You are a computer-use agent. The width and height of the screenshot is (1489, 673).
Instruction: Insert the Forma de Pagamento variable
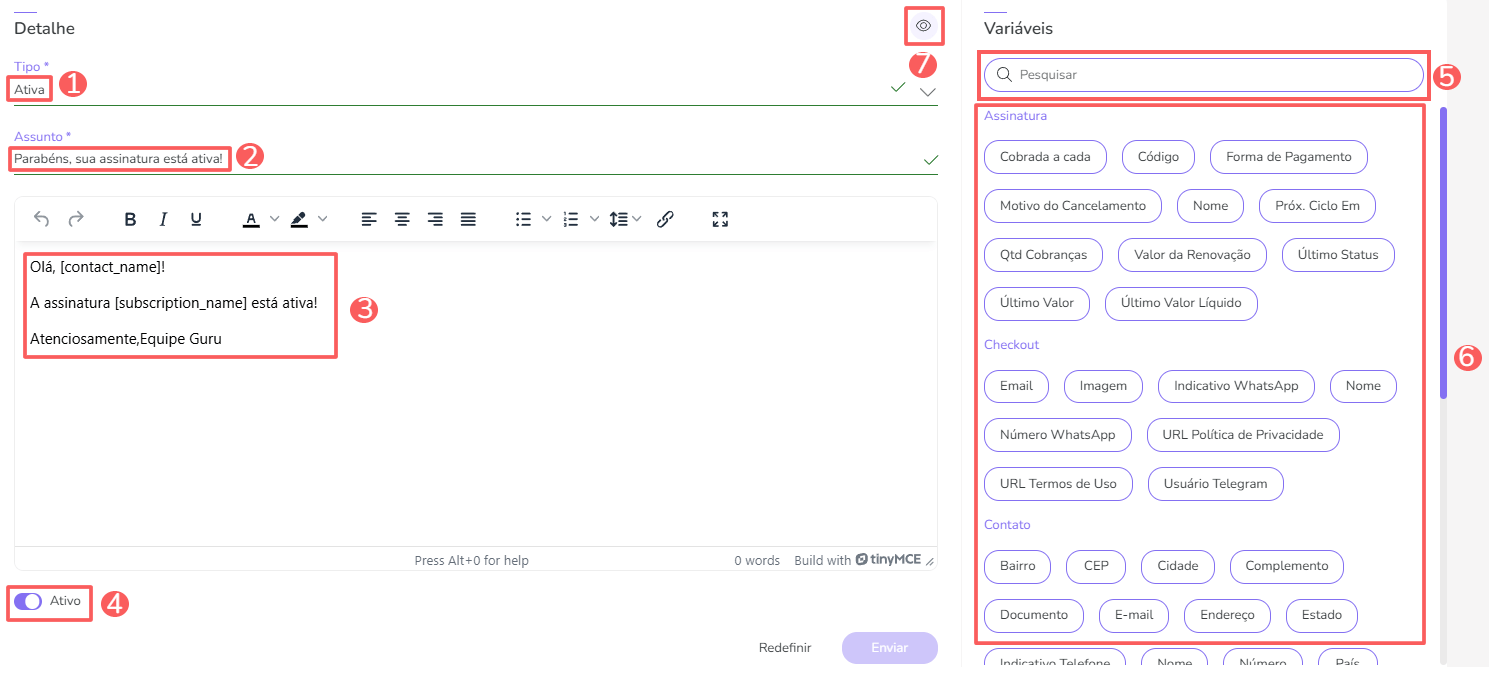click(1288, 157)
